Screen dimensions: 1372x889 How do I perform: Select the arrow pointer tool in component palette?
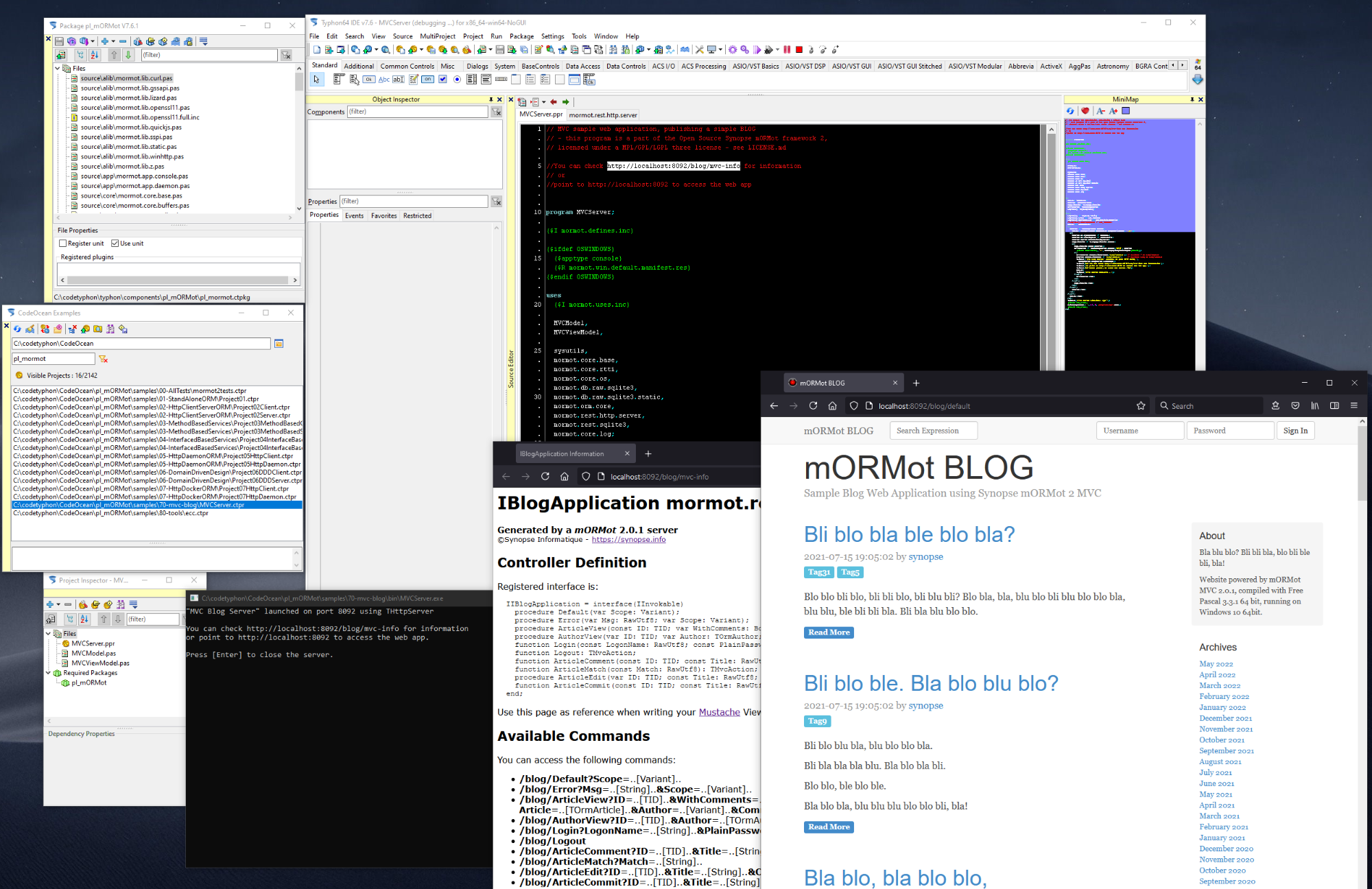pyautogui.click(x=316, y=80)
